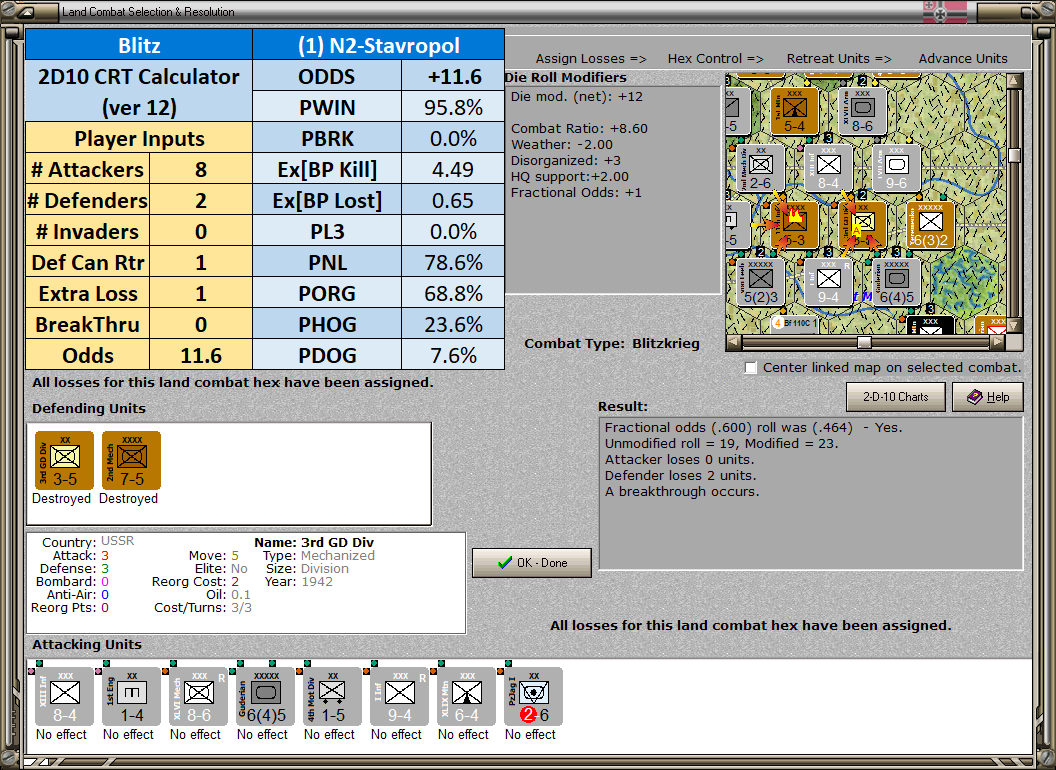This screenshot has height=770, width=1056.
Task: Select the 2nd Mech Div 2-6 map counter
Action: [x=760, y=168]
